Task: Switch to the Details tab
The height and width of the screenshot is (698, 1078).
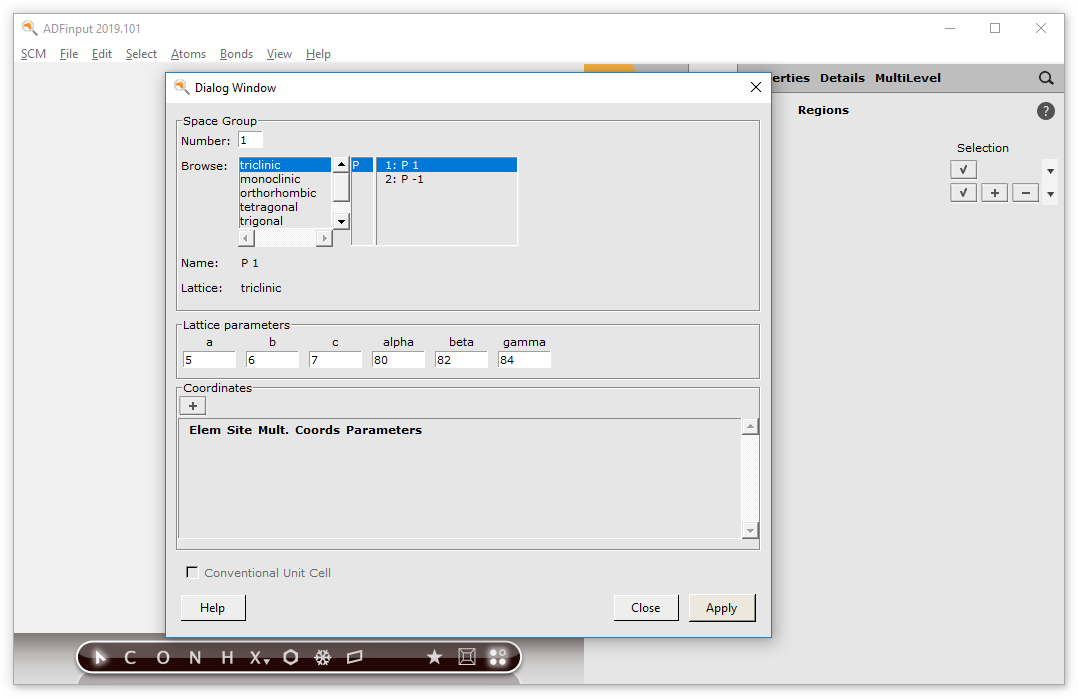Action: click(x=842, y=77)
